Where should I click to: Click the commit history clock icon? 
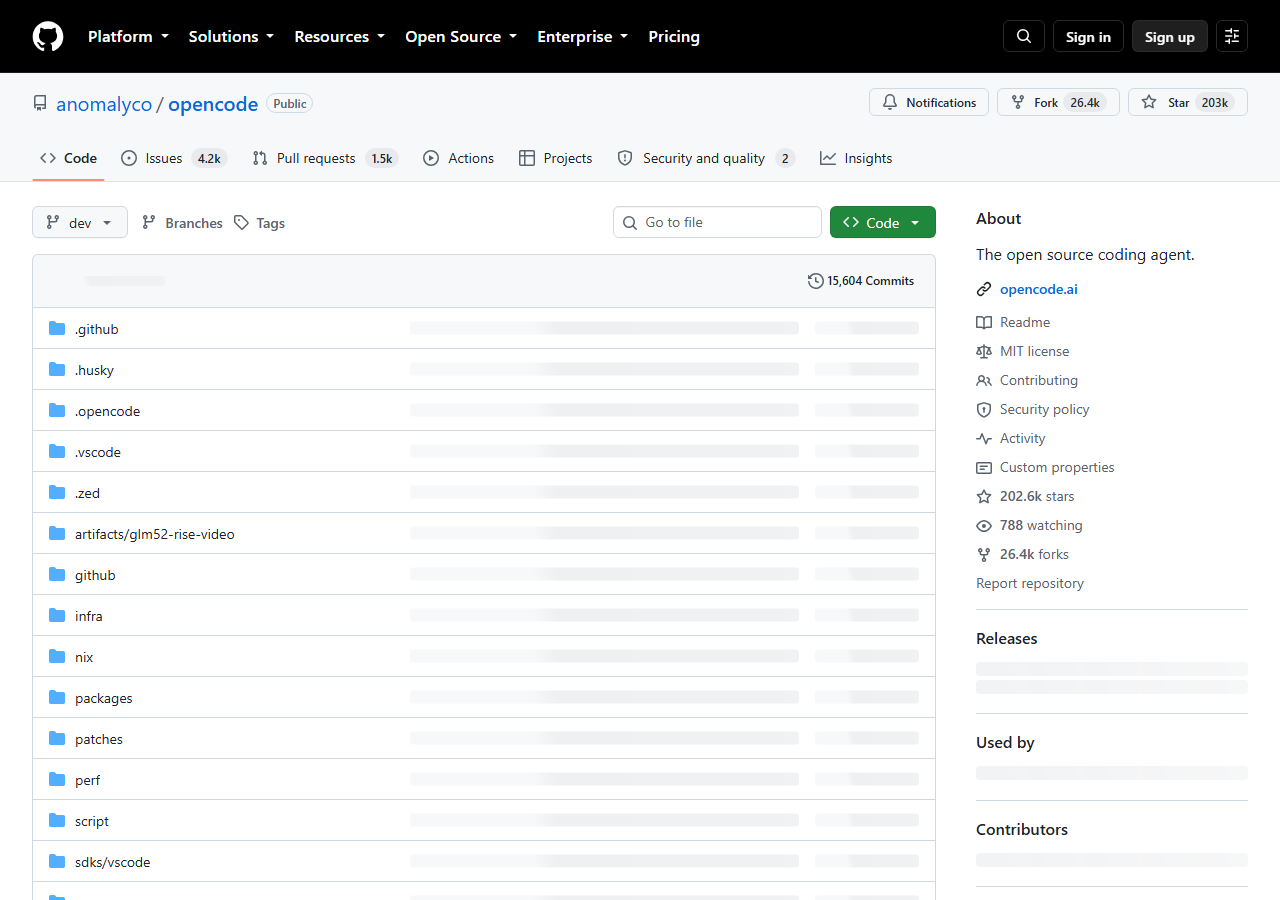[816, 281]
